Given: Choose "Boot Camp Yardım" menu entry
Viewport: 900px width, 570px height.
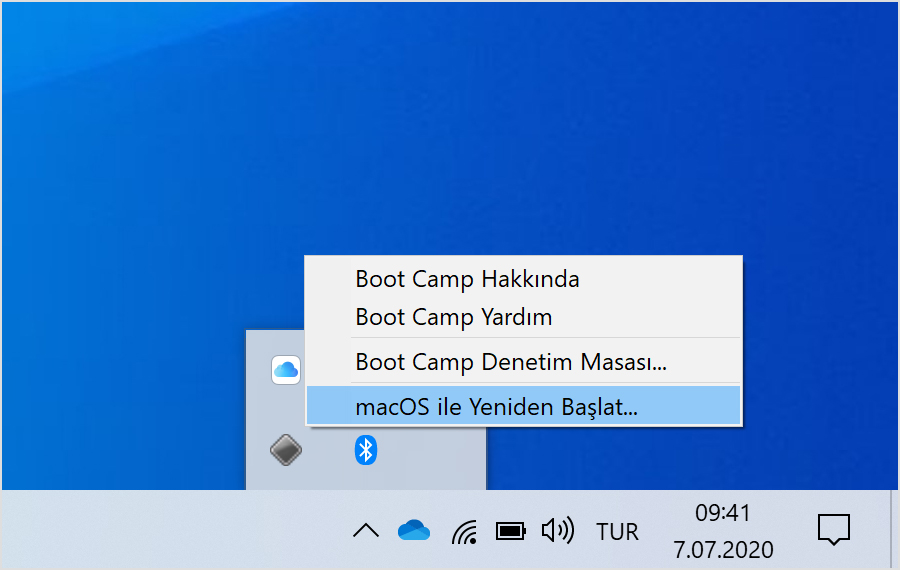Looking at the screenshot, I should 454,318.
